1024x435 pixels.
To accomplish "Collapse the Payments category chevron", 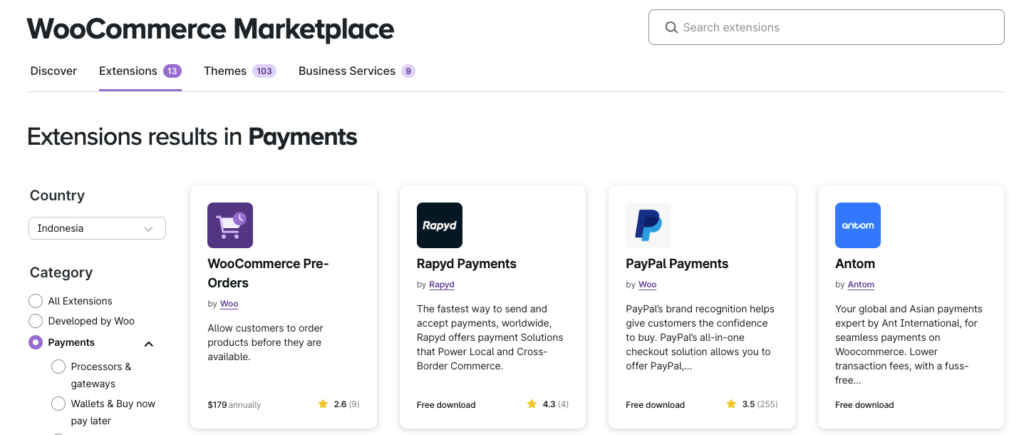I will (x=149, y=344).
